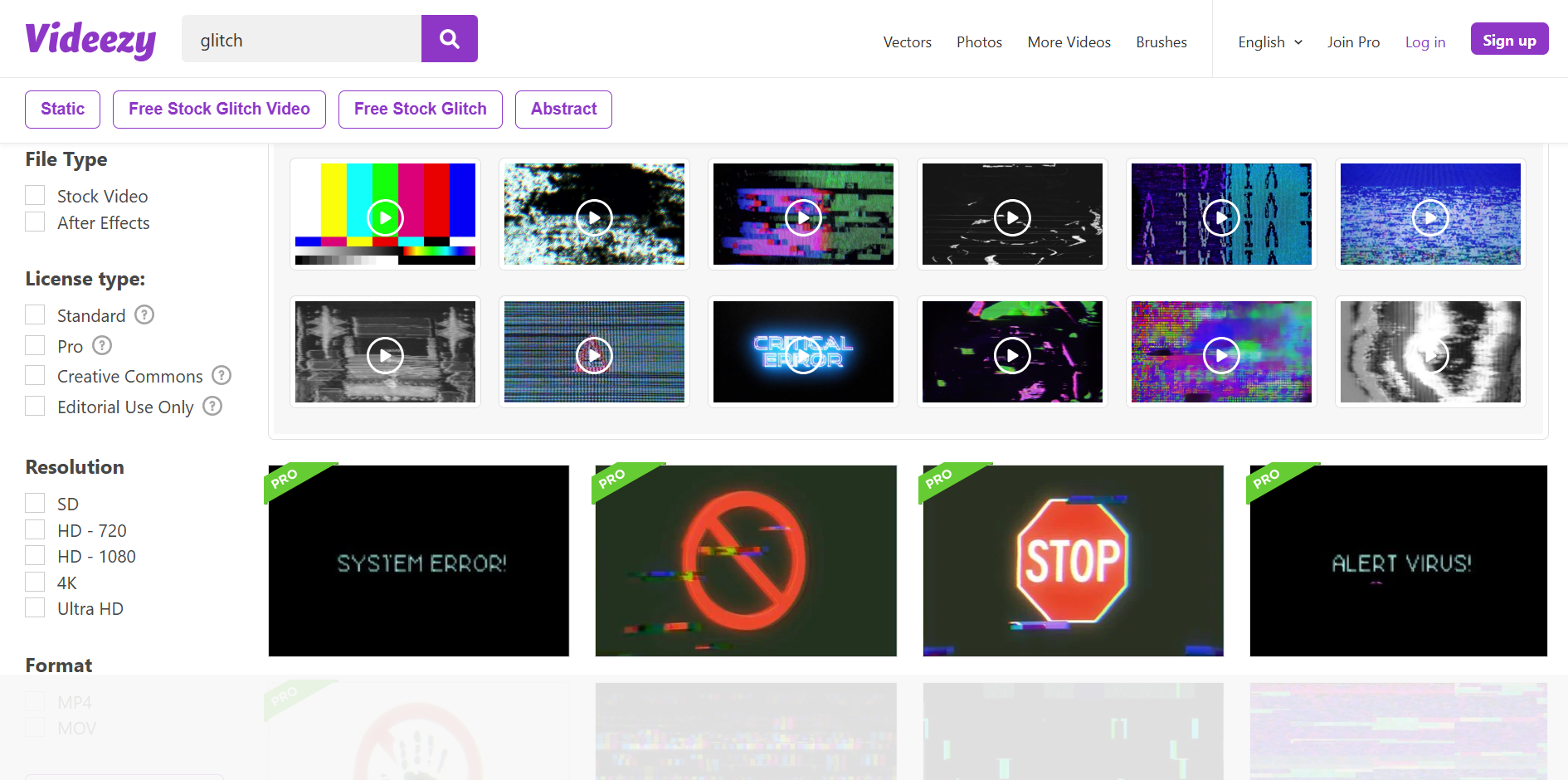
Task: Click the search magnifier icon
Action: point(449,38)
